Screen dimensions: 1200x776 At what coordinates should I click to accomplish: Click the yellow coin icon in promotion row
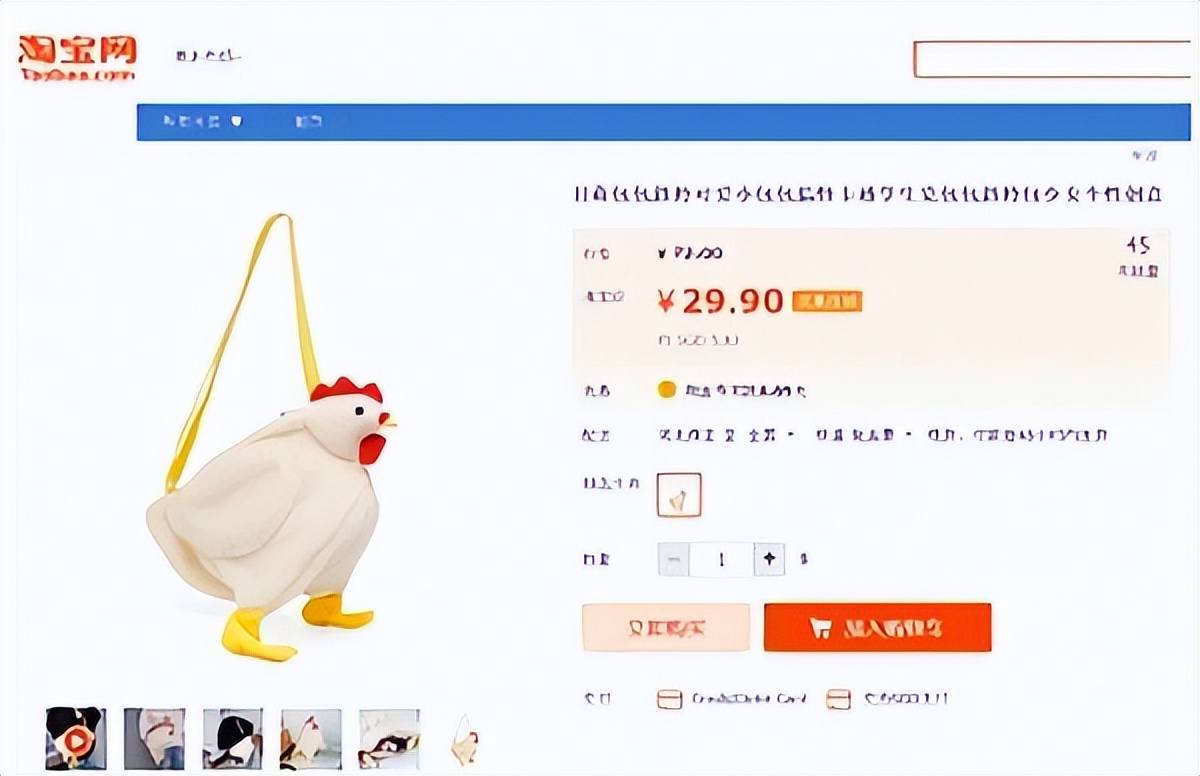[667, 390]
